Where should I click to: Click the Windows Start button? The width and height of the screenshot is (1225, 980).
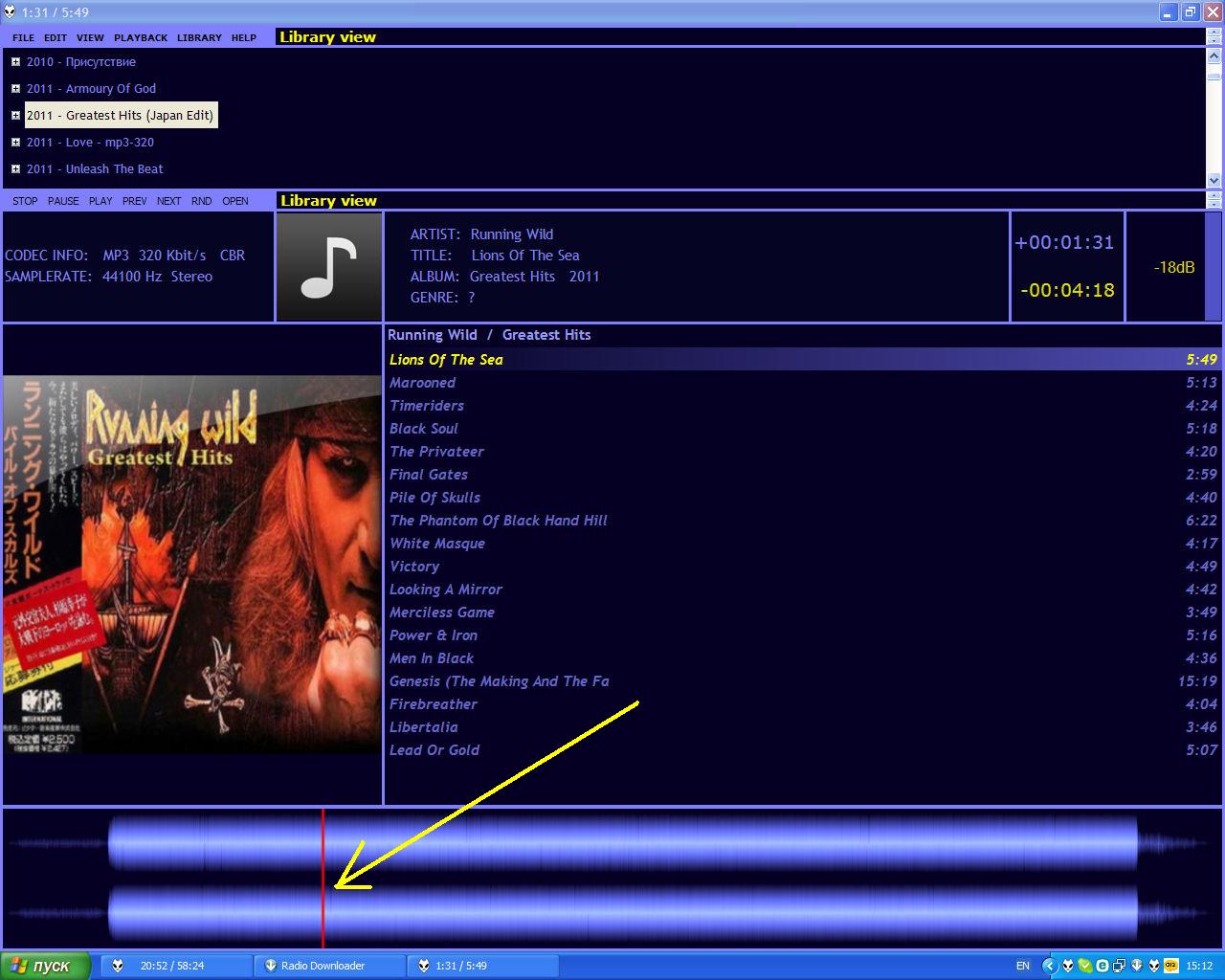[45, 966]
